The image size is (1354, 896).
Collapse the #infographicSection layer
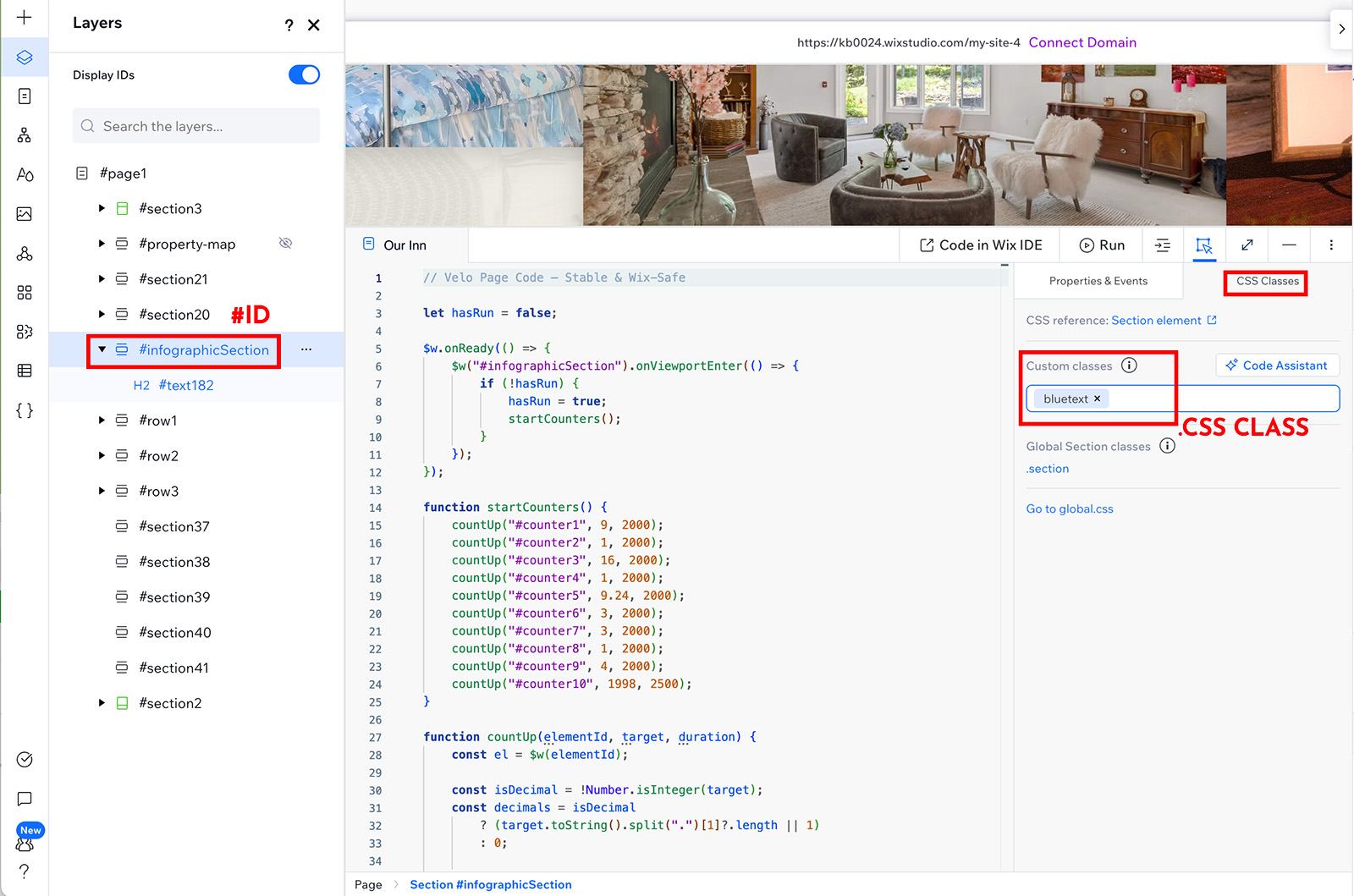point(102,349)
